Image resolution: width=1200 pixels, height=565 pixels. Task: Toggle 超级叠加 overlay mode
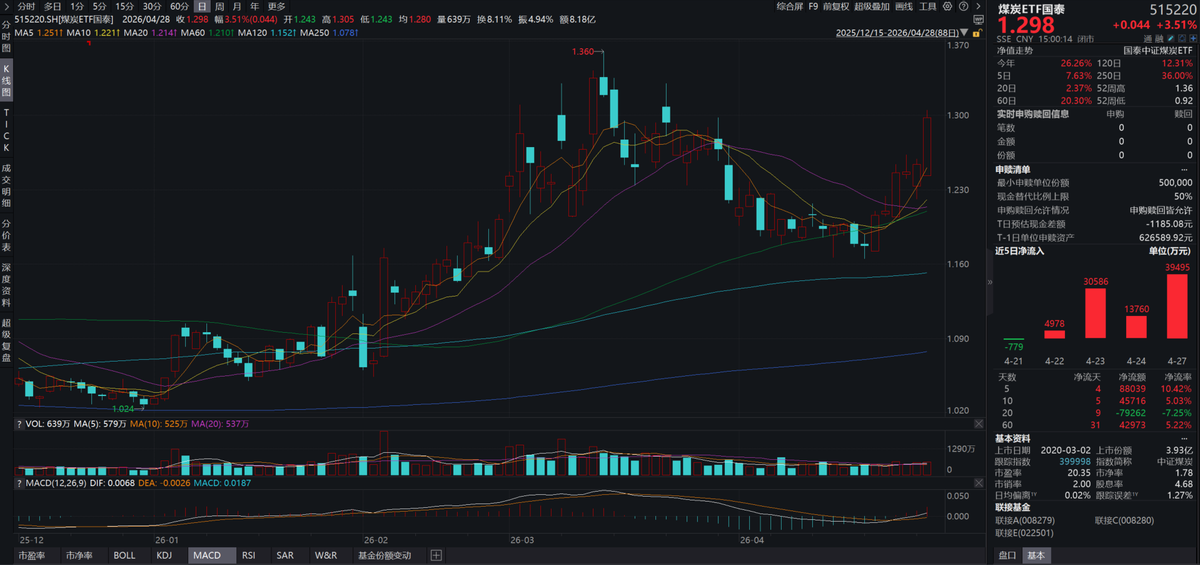coord(873,6)
